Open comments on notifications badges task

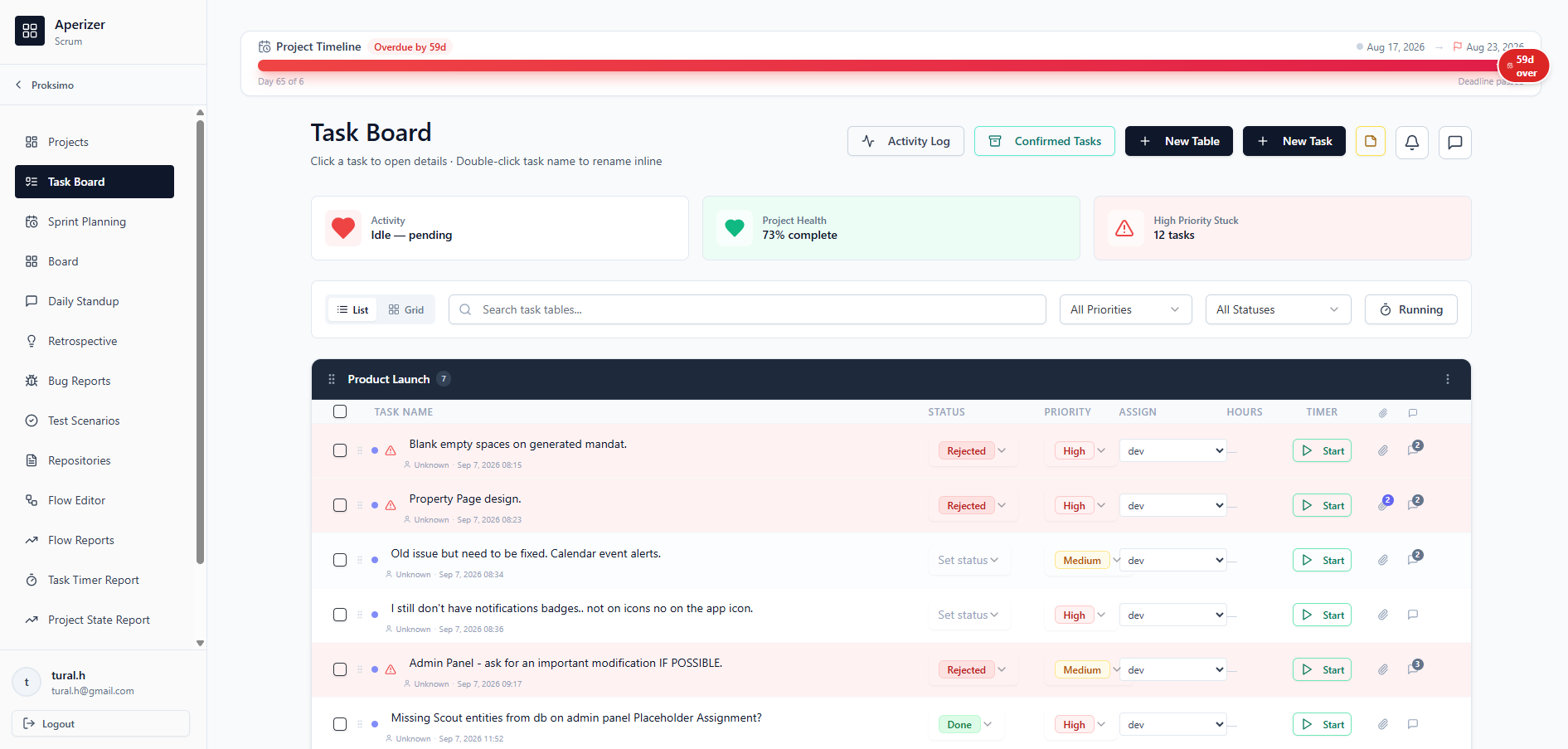[x=1413, y=615]
